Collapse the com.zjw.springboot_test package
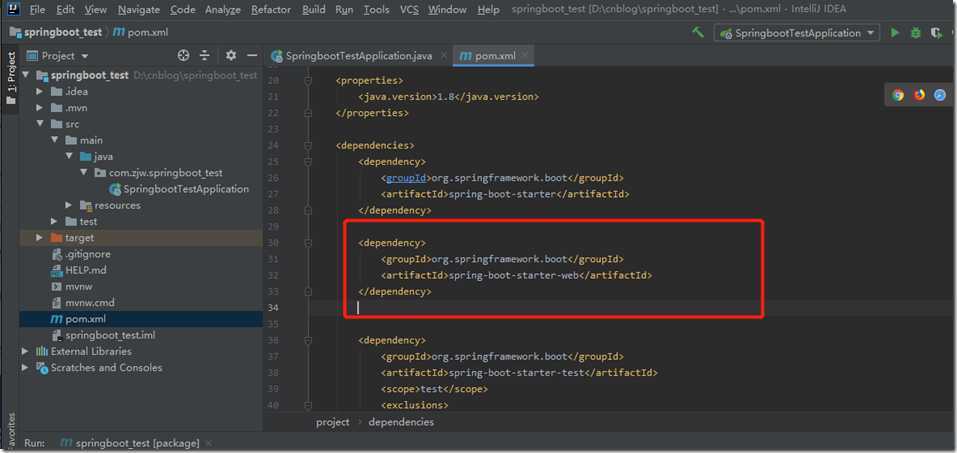 [x=84, y=173]
